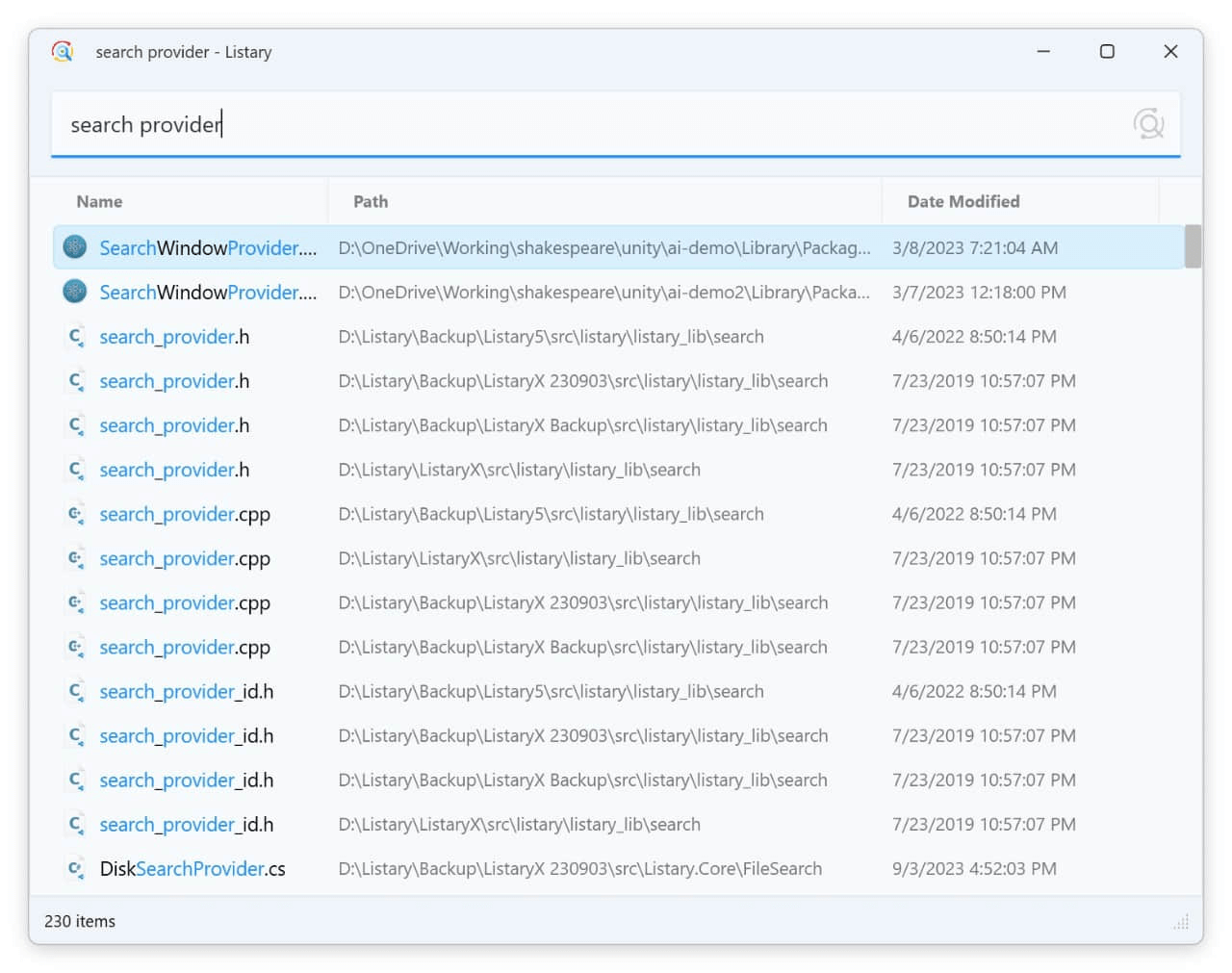Viewport: 1232px width, 973px height.
Task: Select the SearchWindowProvider result modified 3/8/2023
Action: (208, 247)
